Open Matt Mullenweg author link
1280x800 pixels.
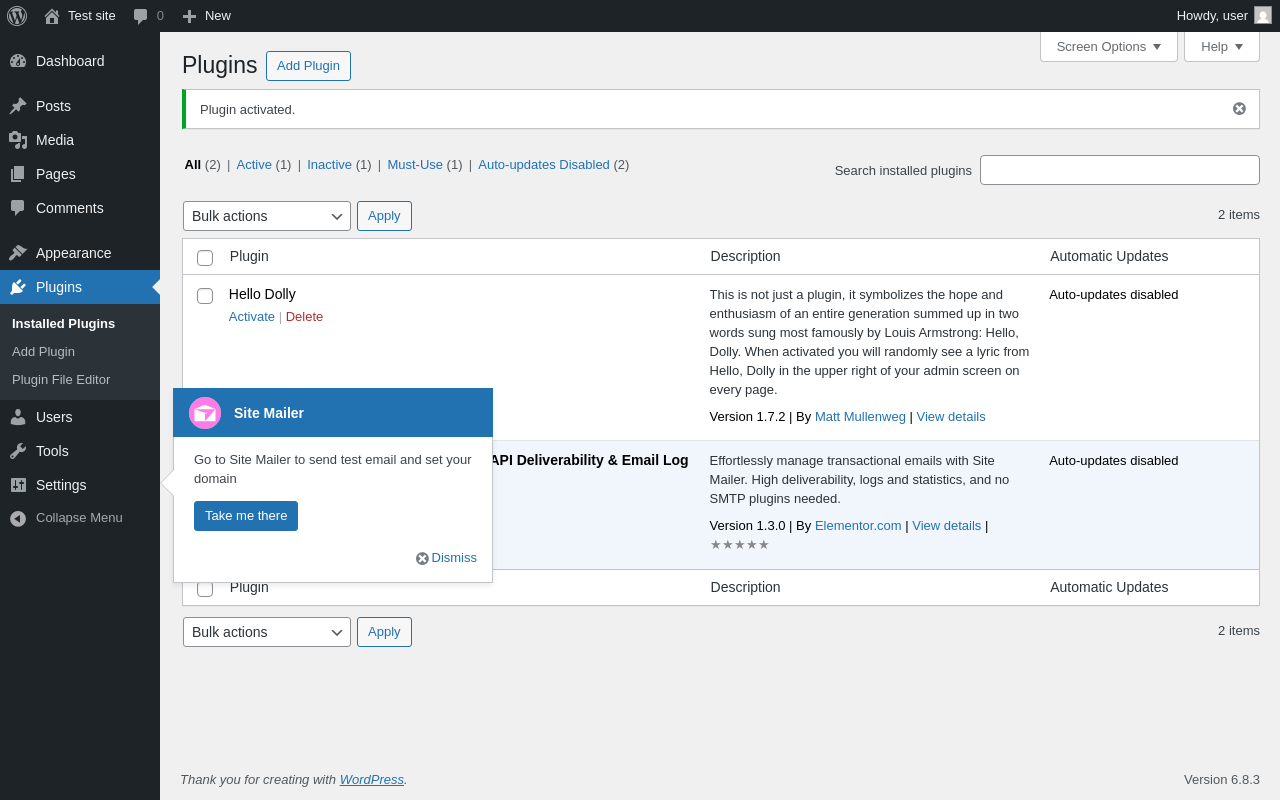[860, 416]
